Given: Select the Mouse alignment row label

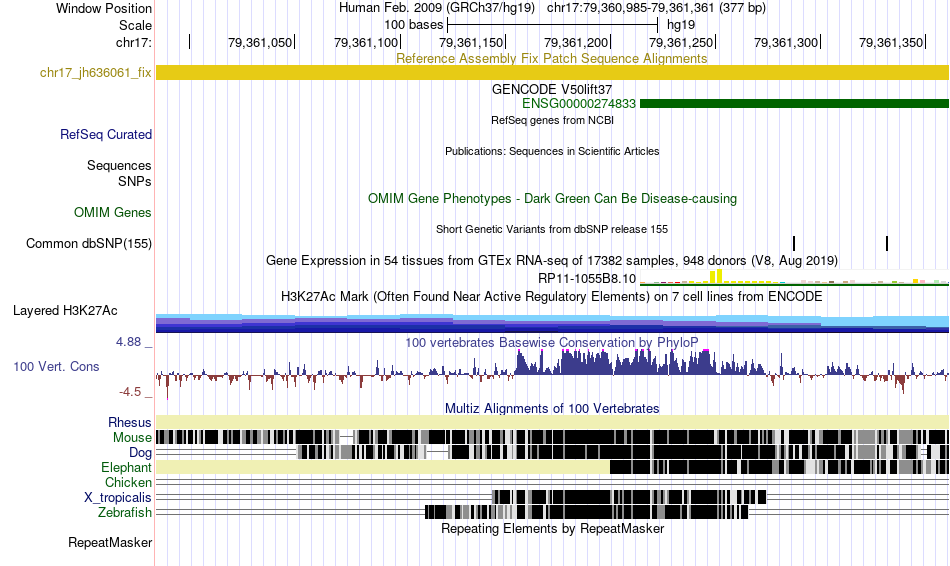Looking at the screenshot, I should coord(132,438).
